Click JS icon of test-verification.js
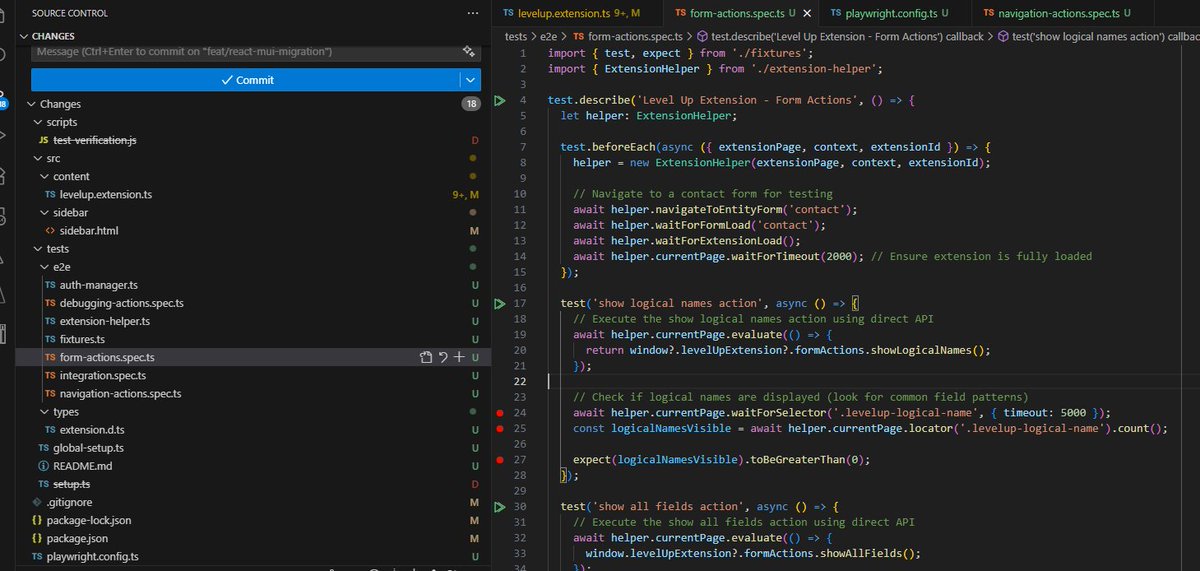The image size is (1200, 571). point(44,140)
